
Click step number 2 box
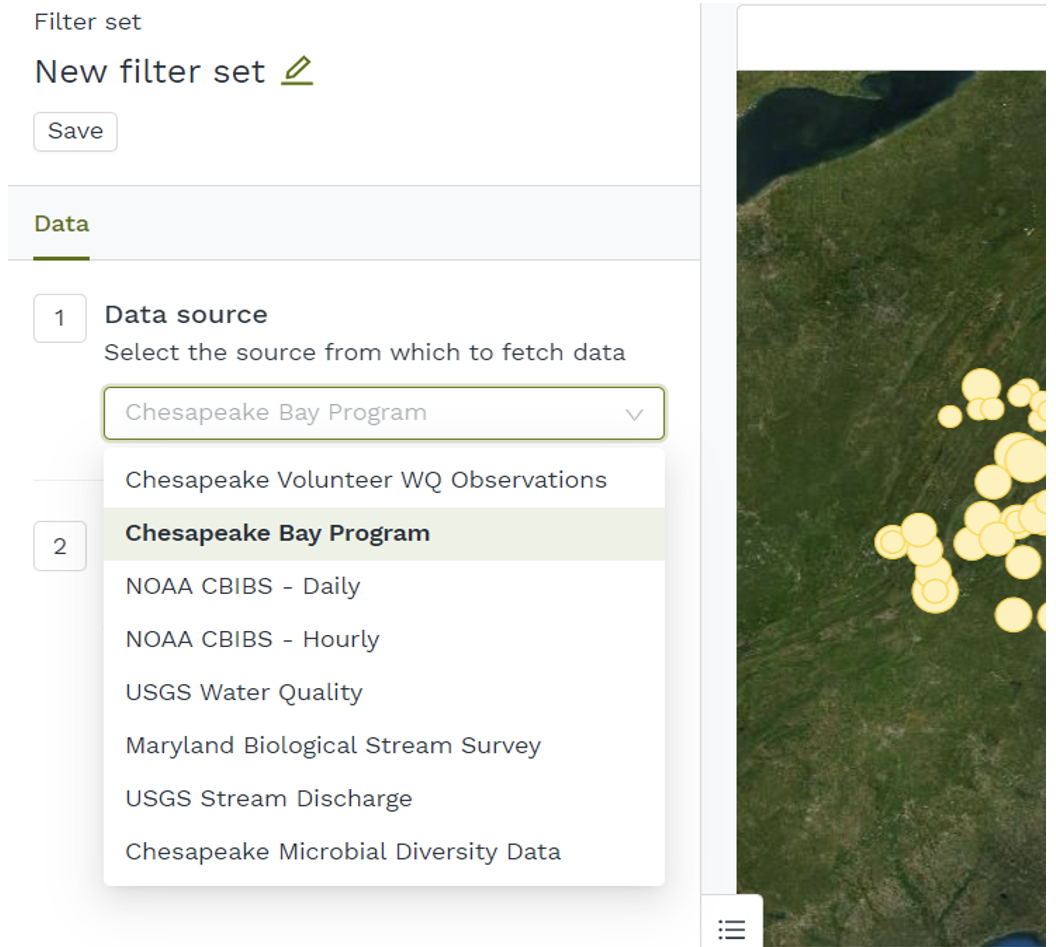coord(60,546)
